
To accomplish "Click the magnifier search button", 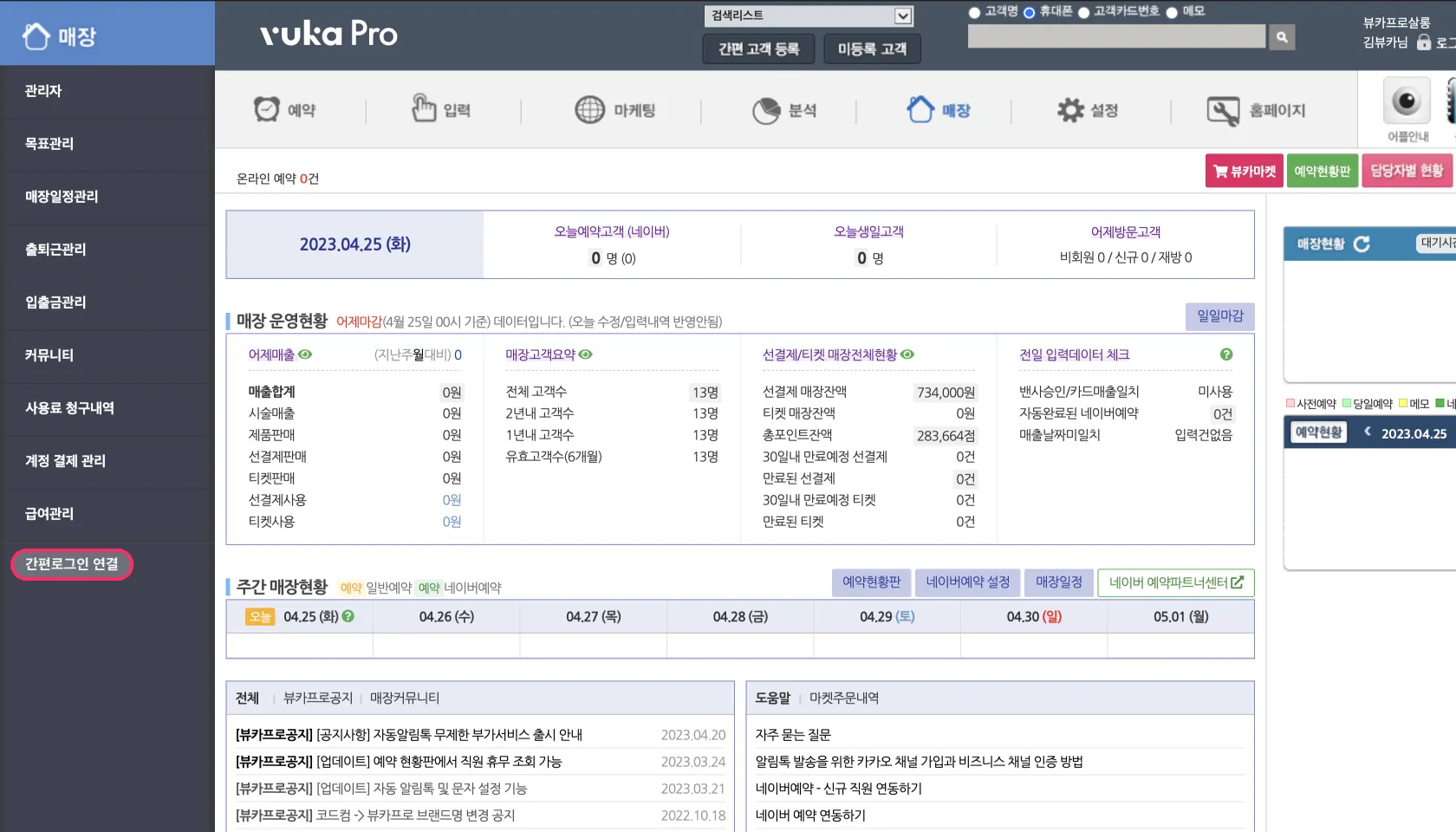I will (1282, 36).
